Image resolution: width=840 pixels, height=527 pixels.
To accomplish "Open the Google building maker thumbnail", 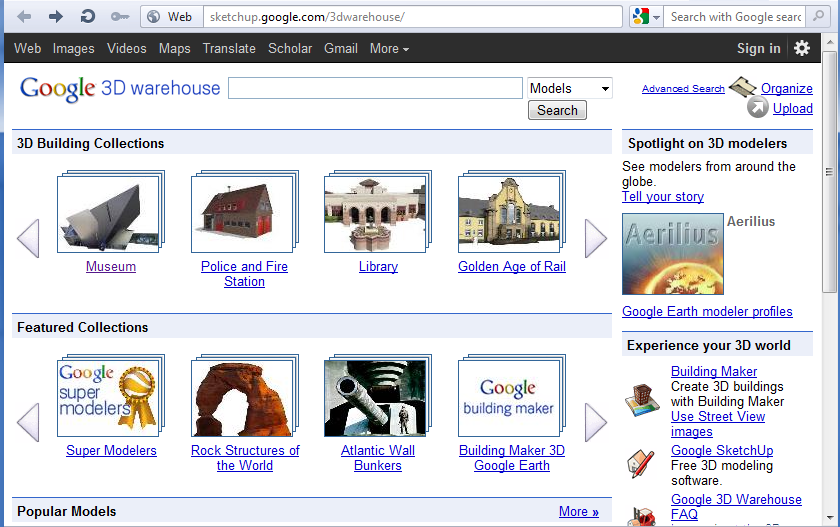I will tap(512, 395).
